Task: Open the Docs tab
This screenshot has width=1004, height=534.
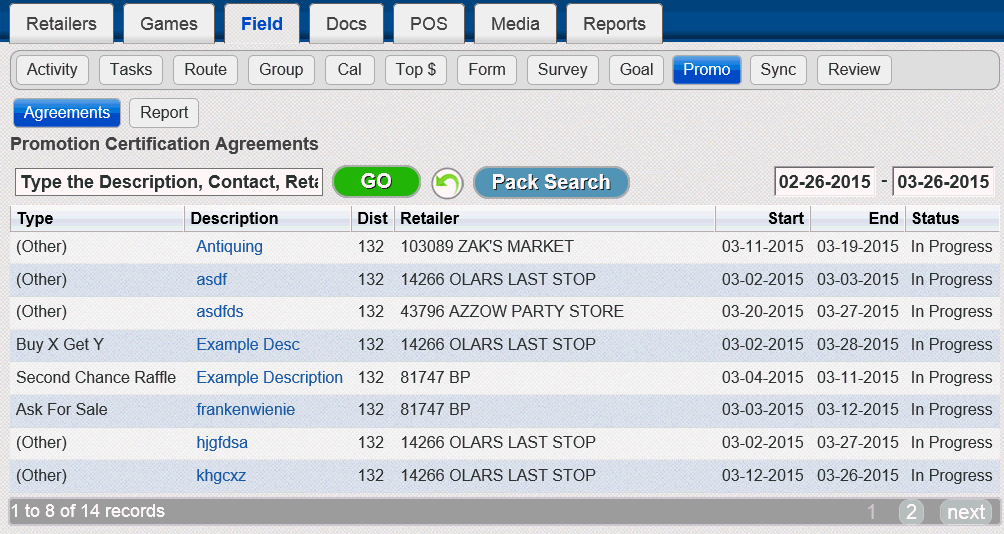Action: pos(346,24)
